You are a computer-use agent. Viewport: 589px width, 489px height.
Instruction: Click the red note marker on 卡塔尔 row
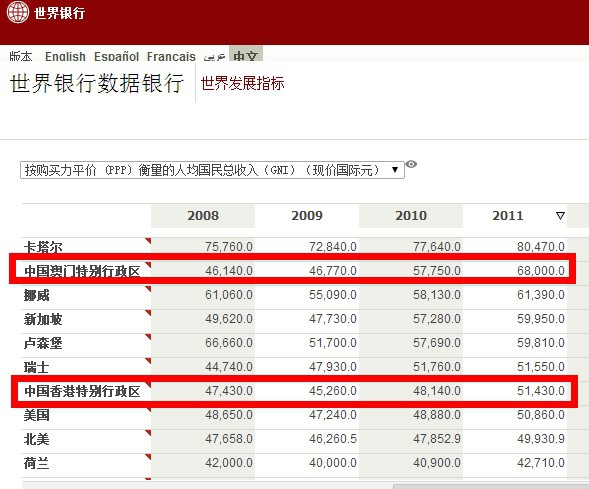point(148,241)
